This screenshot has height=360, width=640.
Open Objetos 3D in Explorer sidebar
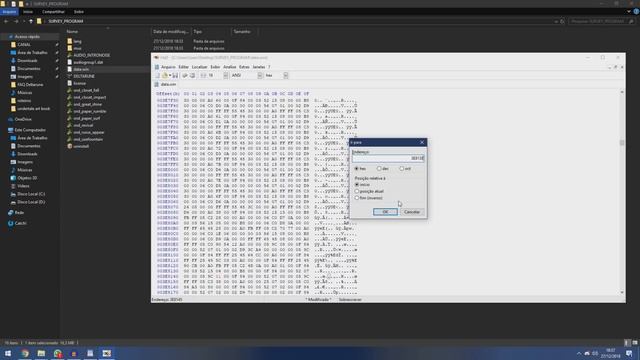click(27, 178)
